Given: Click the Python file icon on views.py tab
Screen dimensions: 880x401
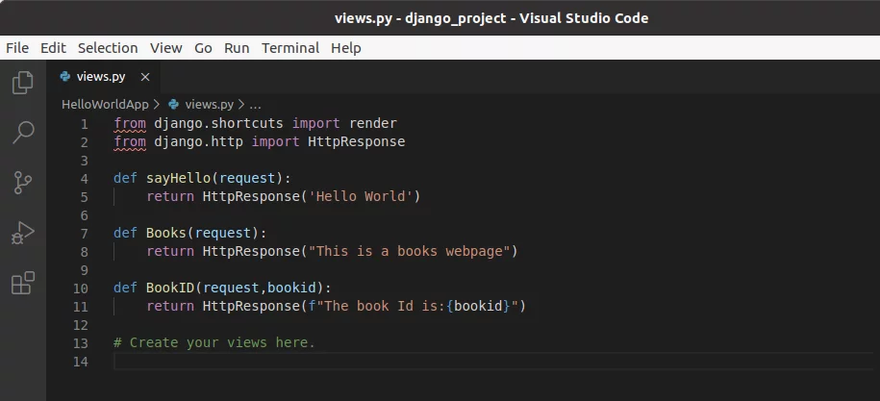Looking at the screenshot, I should [65, 77].
